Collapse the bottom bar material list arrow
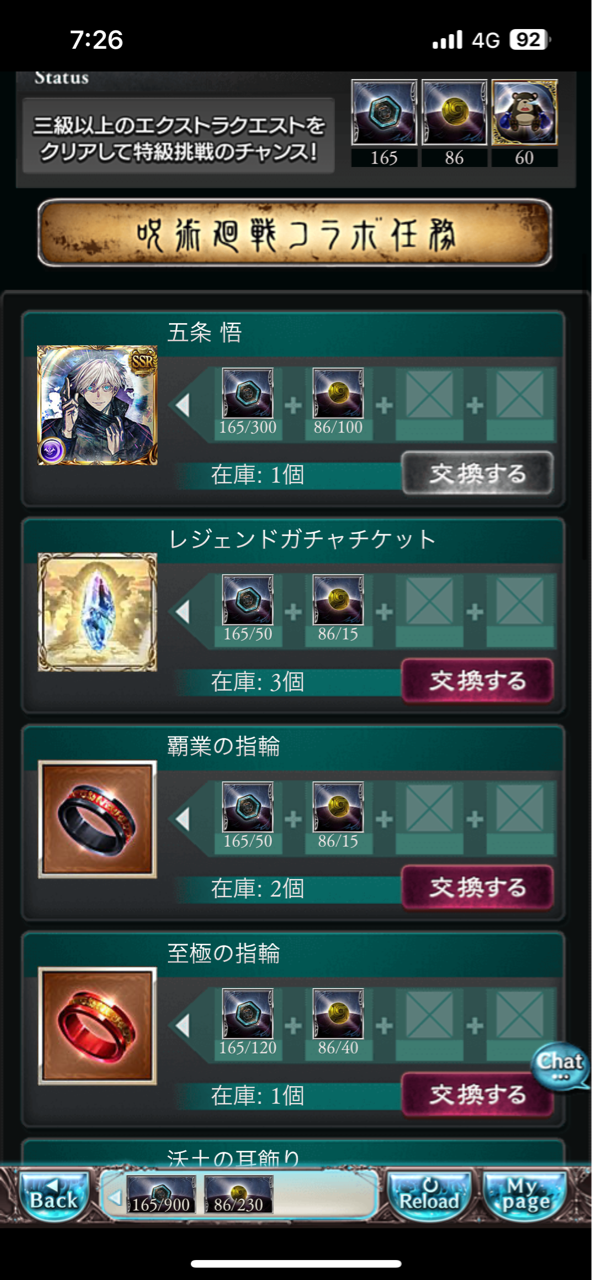The image size is (592, 1280). (x=114, y=1196)
